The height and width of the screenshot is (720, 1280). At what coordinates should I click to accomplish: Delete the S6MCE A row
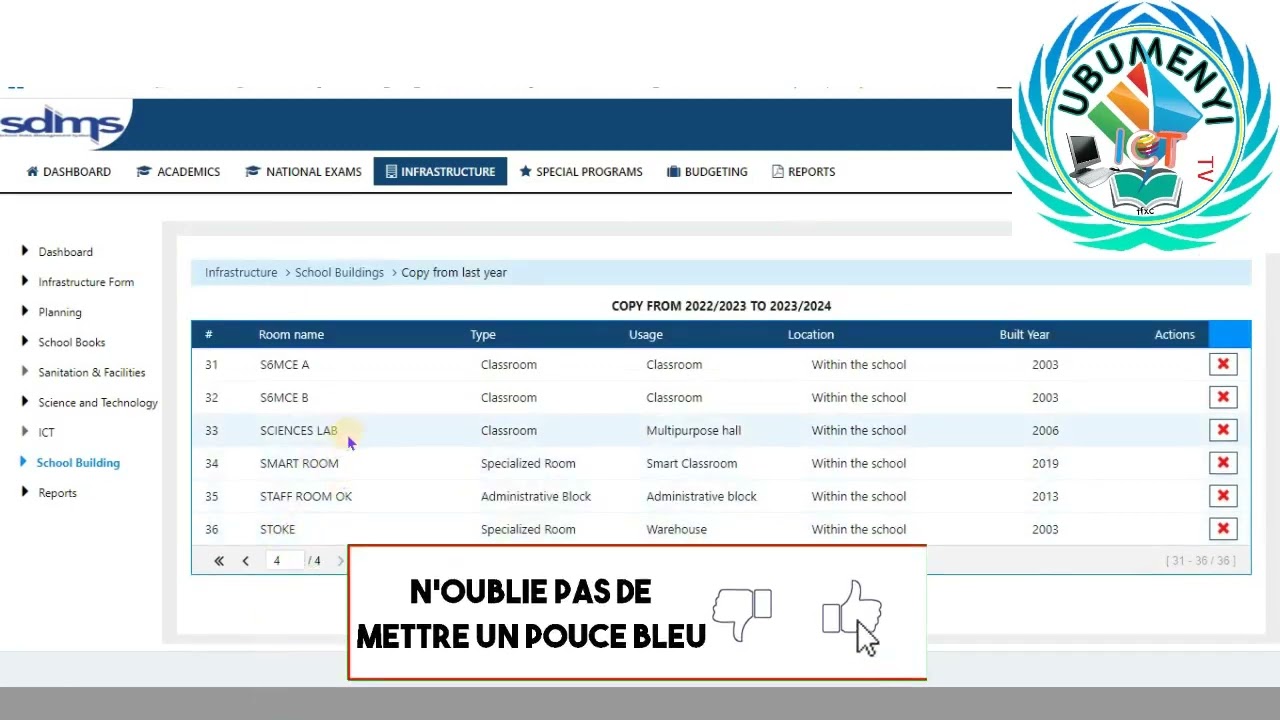coord(1222,364)
